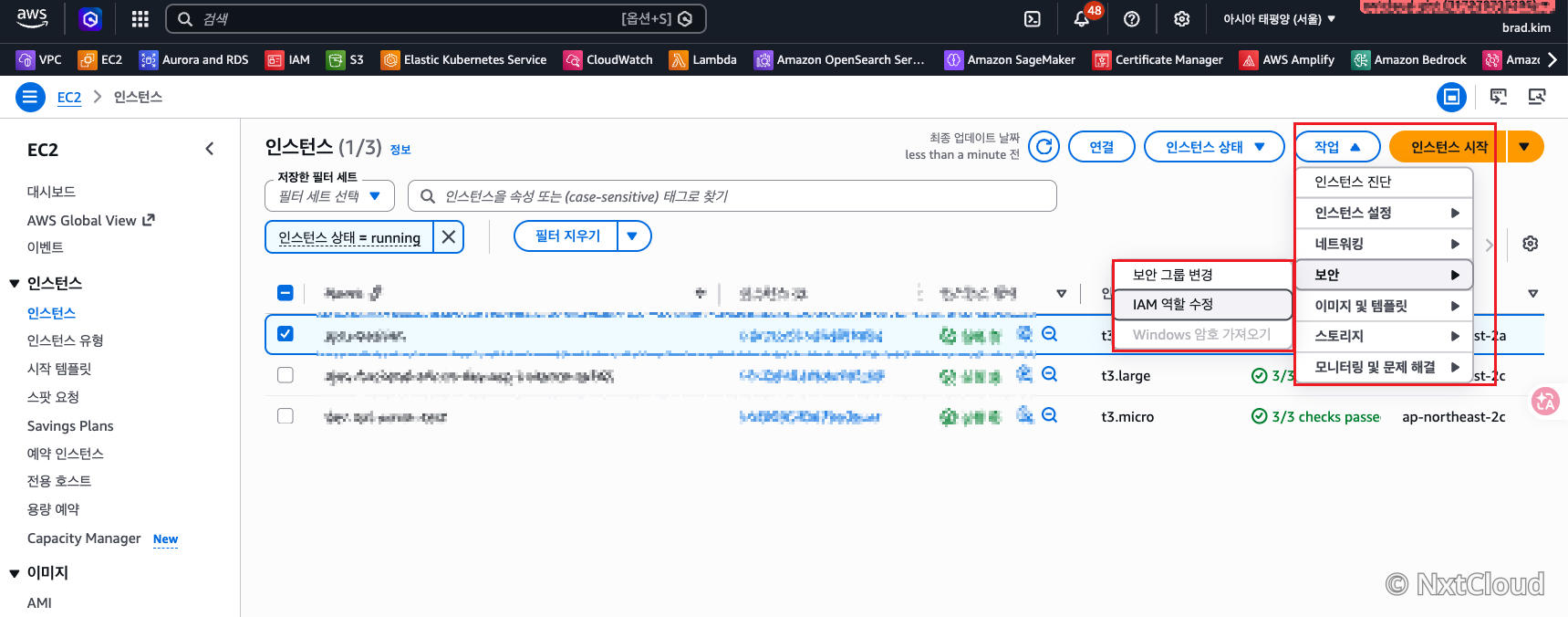The width and height of the screenshot is (1568, 617).
Task: Open the help question mark menu
Action: tap(1132, 19)
